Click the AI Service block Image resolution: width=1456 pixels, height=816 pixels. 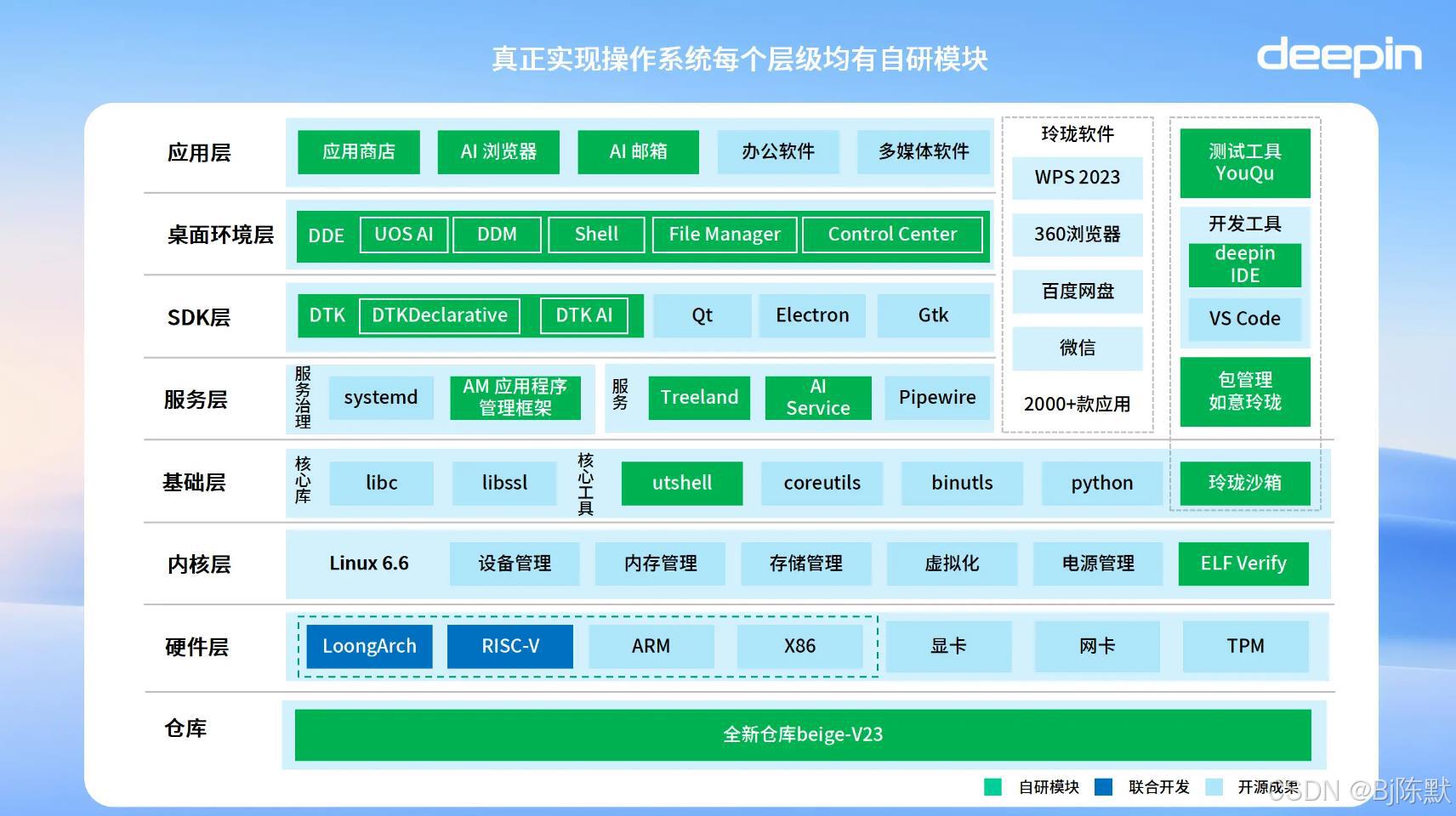pos(818,398)
